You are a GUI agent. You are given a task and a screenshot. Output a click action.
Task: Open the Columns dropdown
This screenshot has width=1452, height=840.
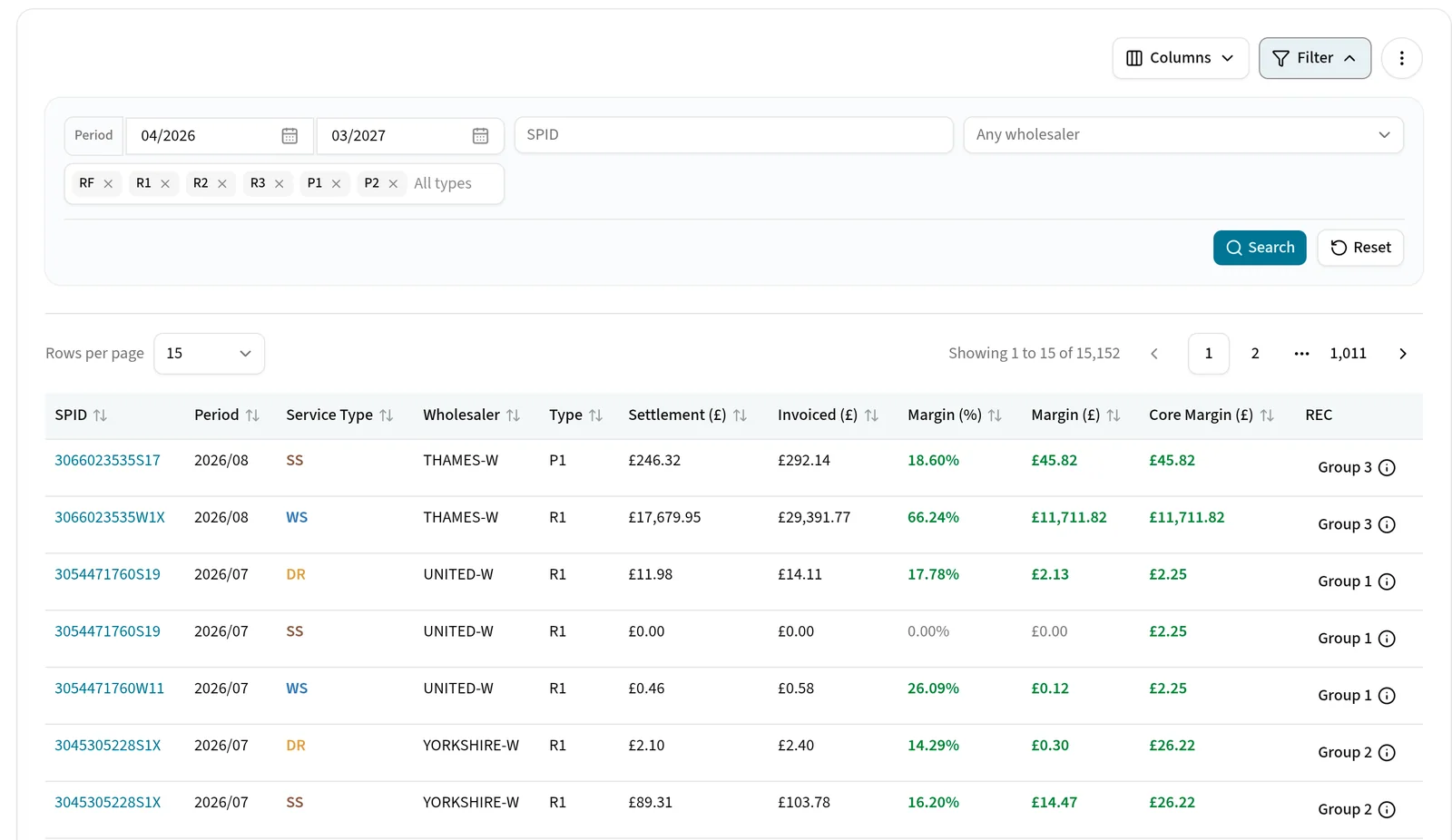[1180, 58]
